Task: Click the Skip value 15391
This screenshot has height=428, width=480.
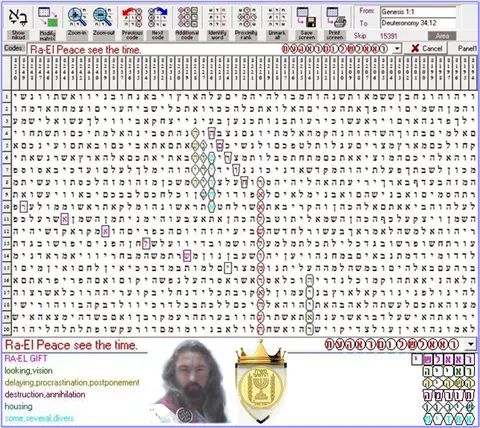Action: [x=388, y=36]
